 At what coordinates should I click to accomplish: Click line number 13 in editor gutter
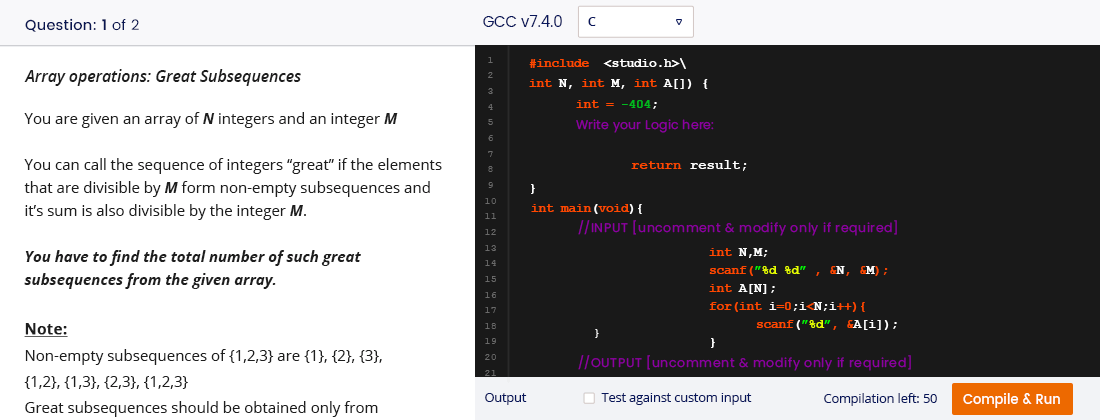click(490, 248)
